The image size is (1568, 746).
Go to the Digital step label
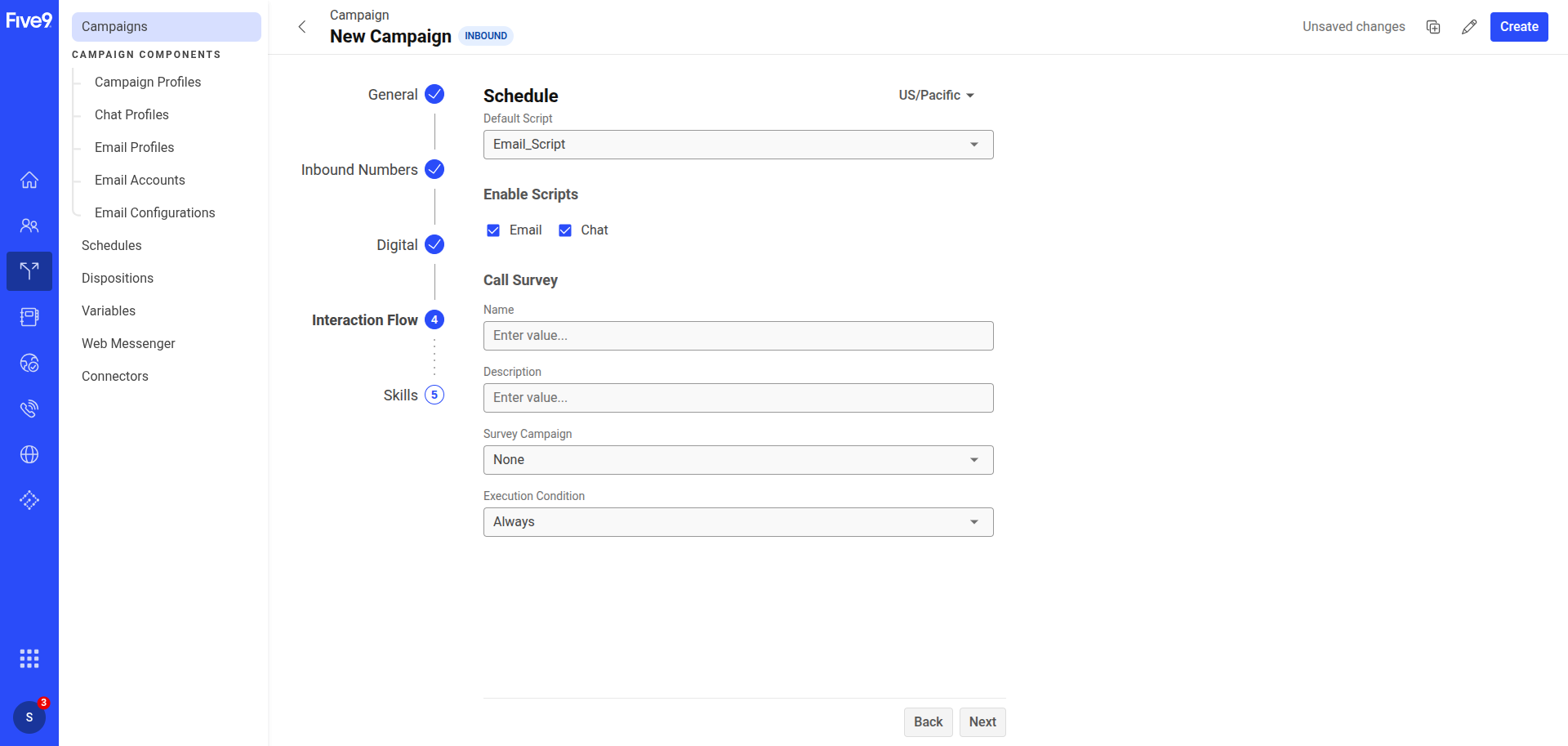coord(397,245)
